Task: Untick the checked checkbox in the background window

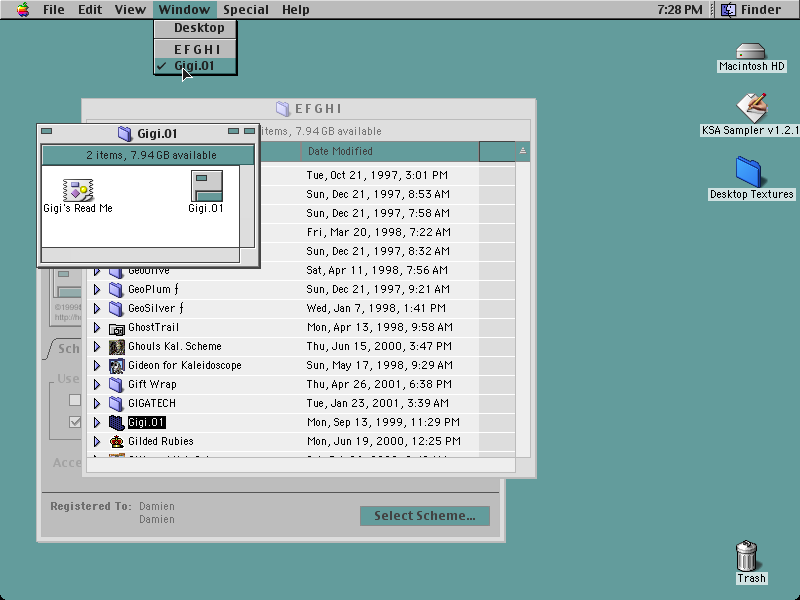Action: click(x=75, y=422)
